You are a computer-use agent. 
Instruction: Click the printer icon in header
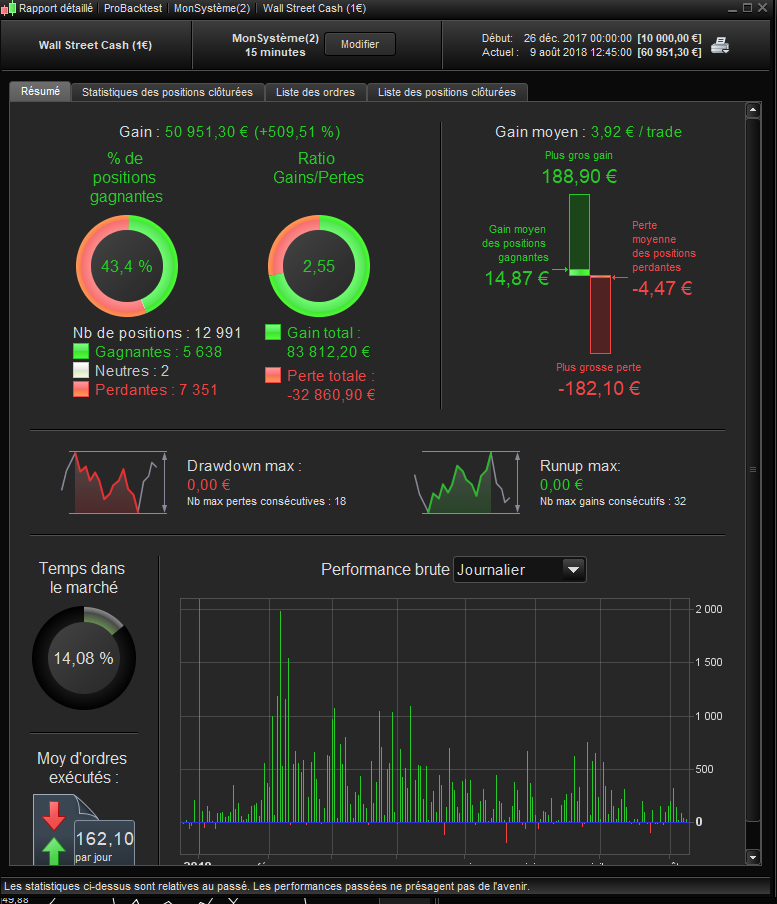tap(720, 45)
